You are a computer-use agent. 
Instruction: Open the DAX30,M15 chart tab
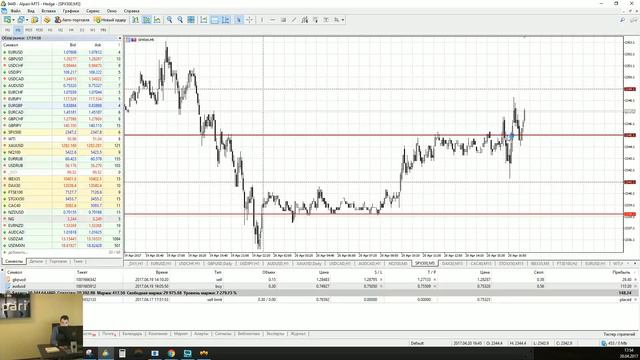point(452,264)
